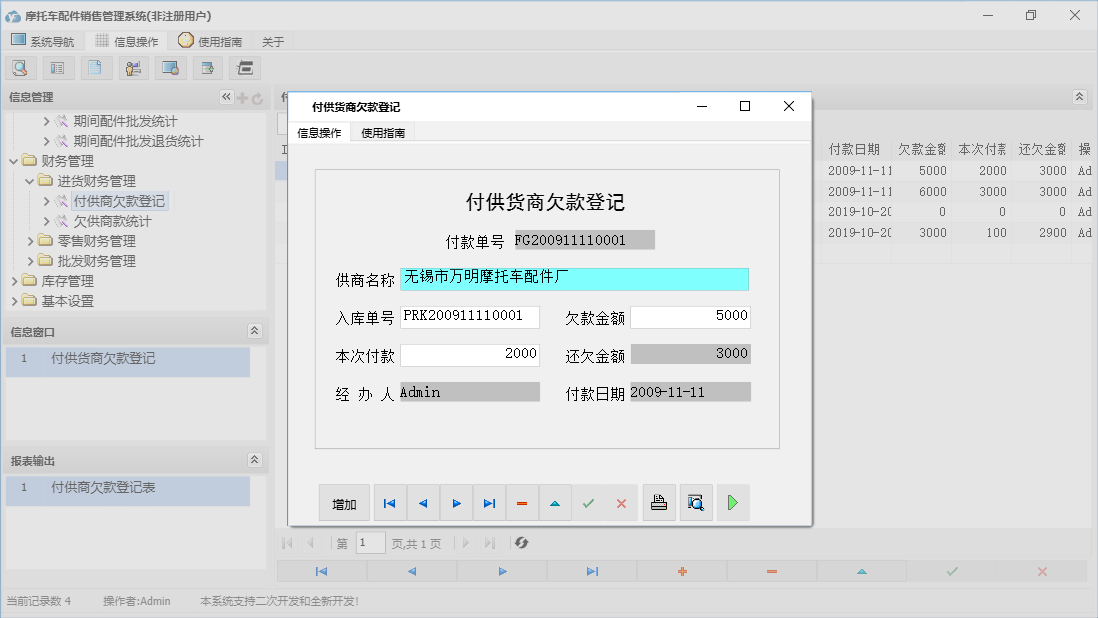Open print preview in the dialog toolbar

[697, 503]
